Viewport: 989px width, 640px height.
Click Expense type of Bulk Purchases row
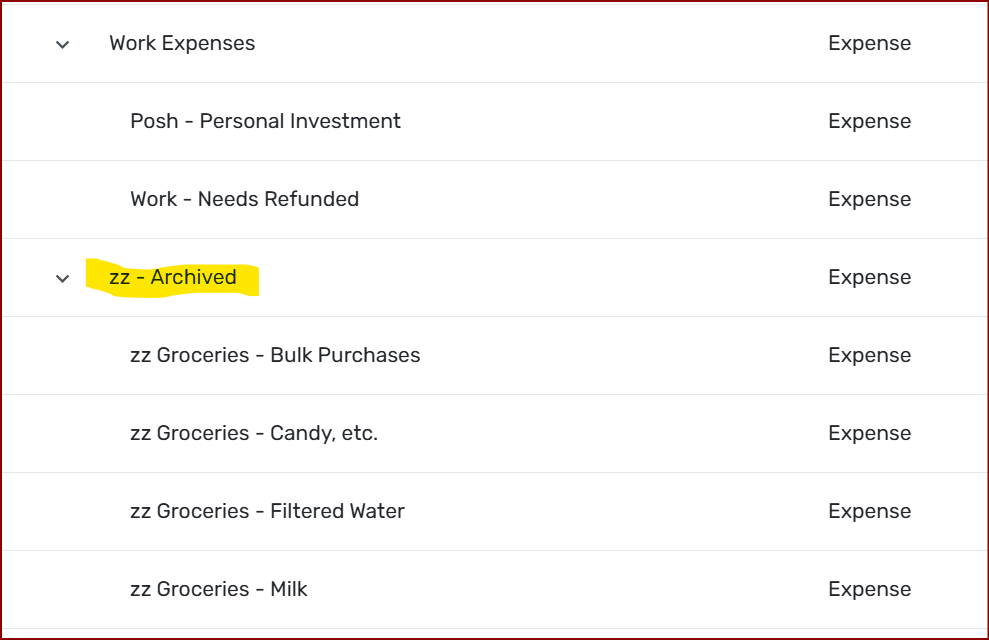869,355
